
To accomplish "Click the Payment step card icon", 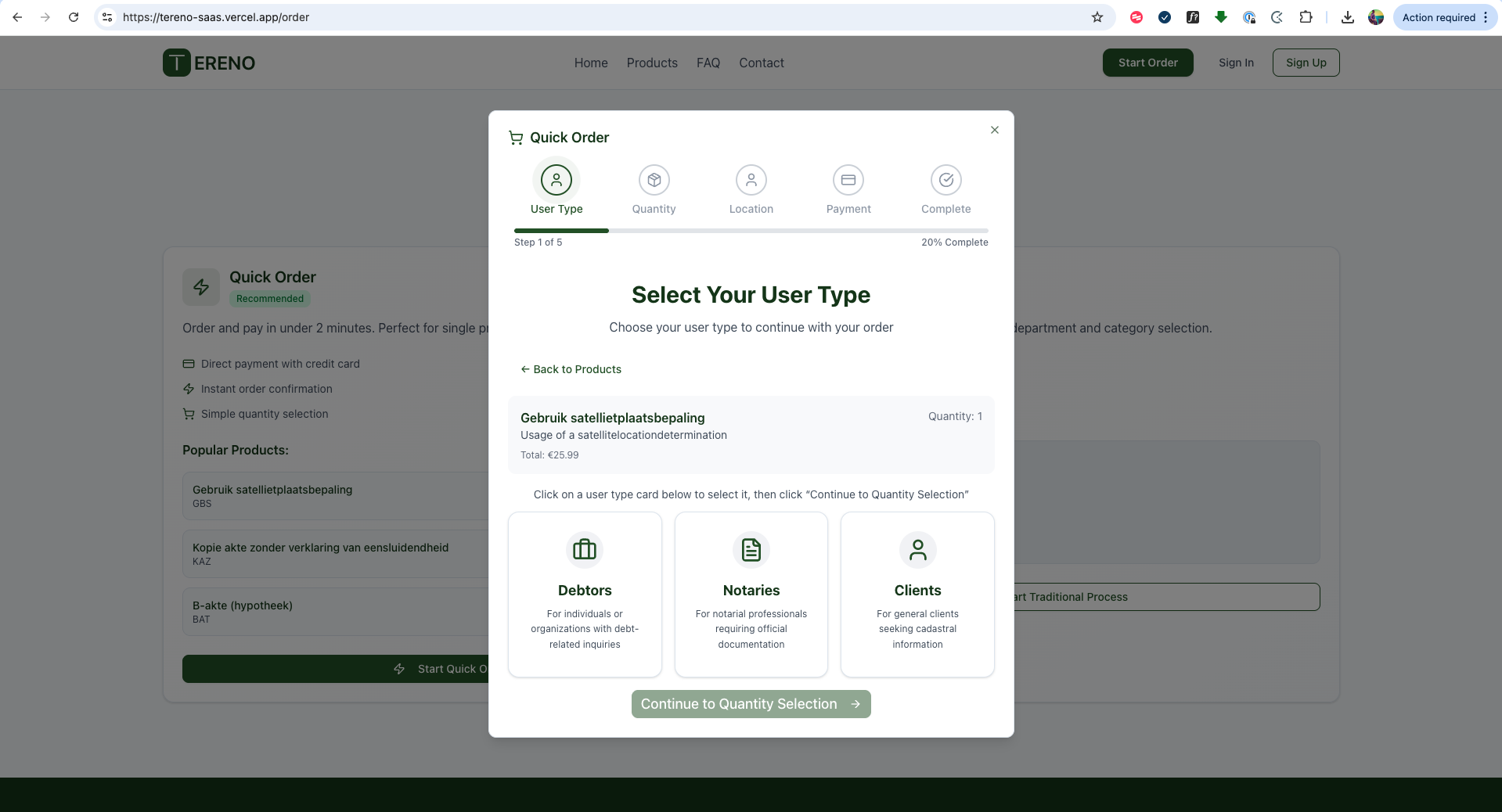I will [x=848, y=180].
